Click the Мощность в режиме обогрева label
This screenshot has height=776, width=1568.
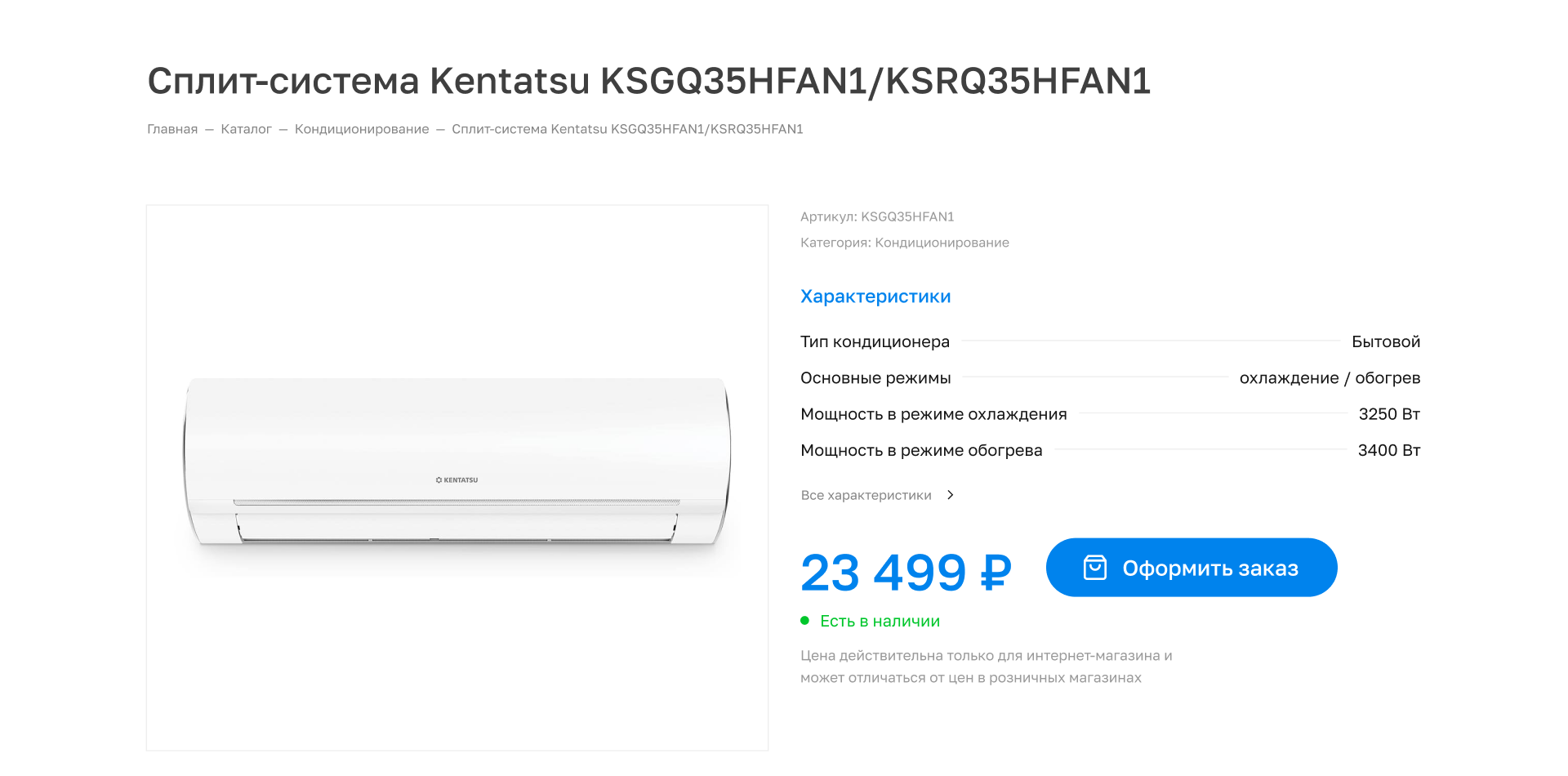click(921, 450)
